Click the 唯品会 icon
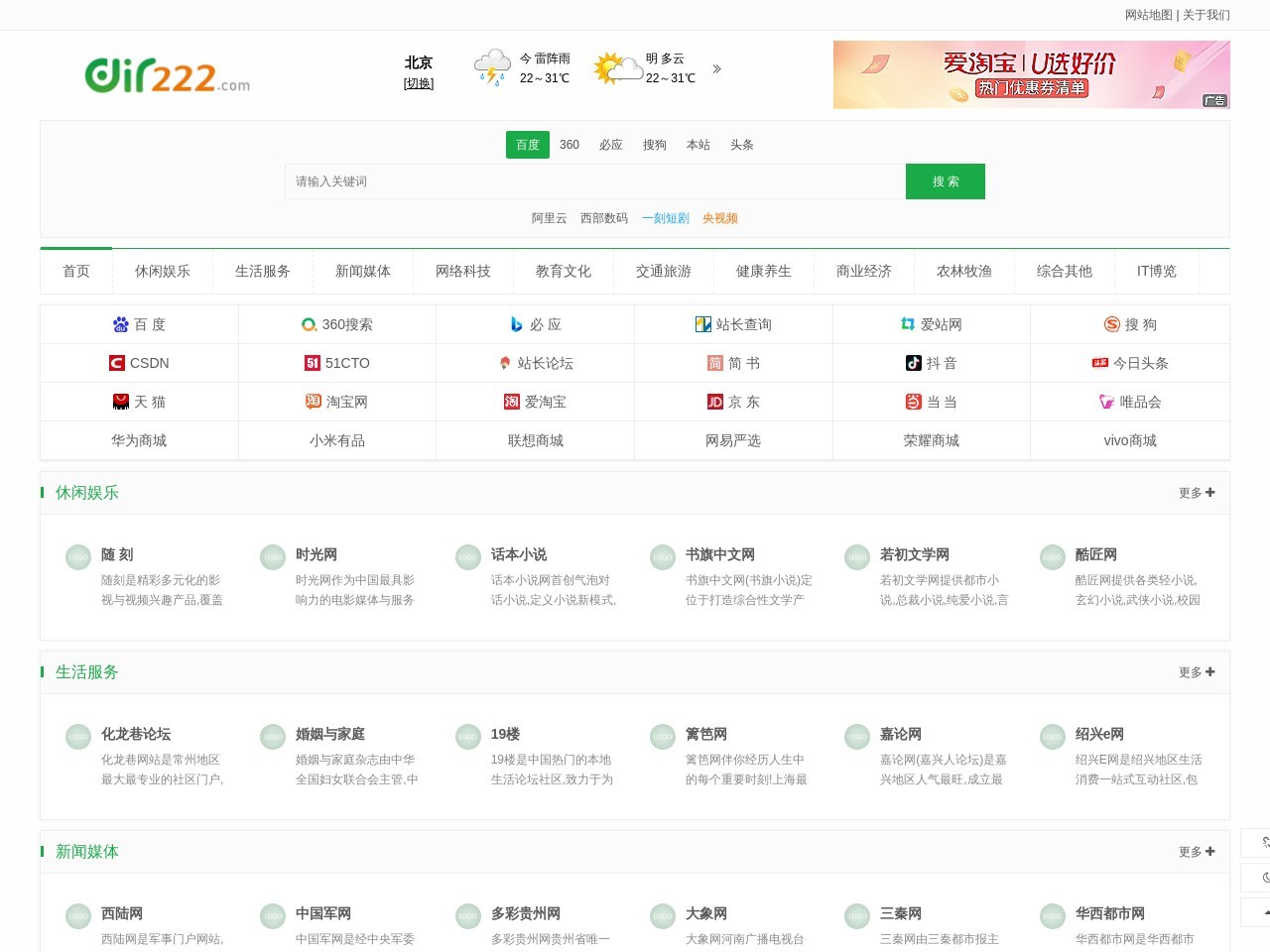 [1107, 402]
